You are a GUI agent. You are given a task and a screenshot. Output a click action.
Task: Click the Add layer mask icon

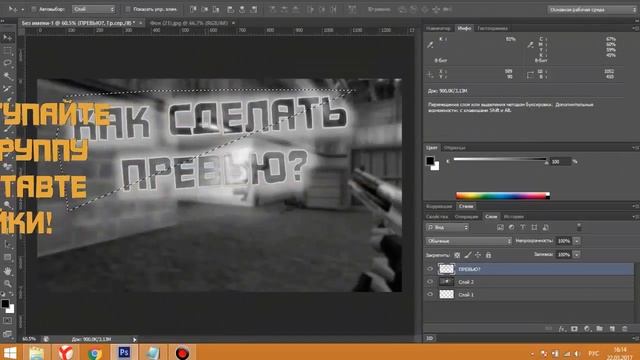(x=574, y=329)
